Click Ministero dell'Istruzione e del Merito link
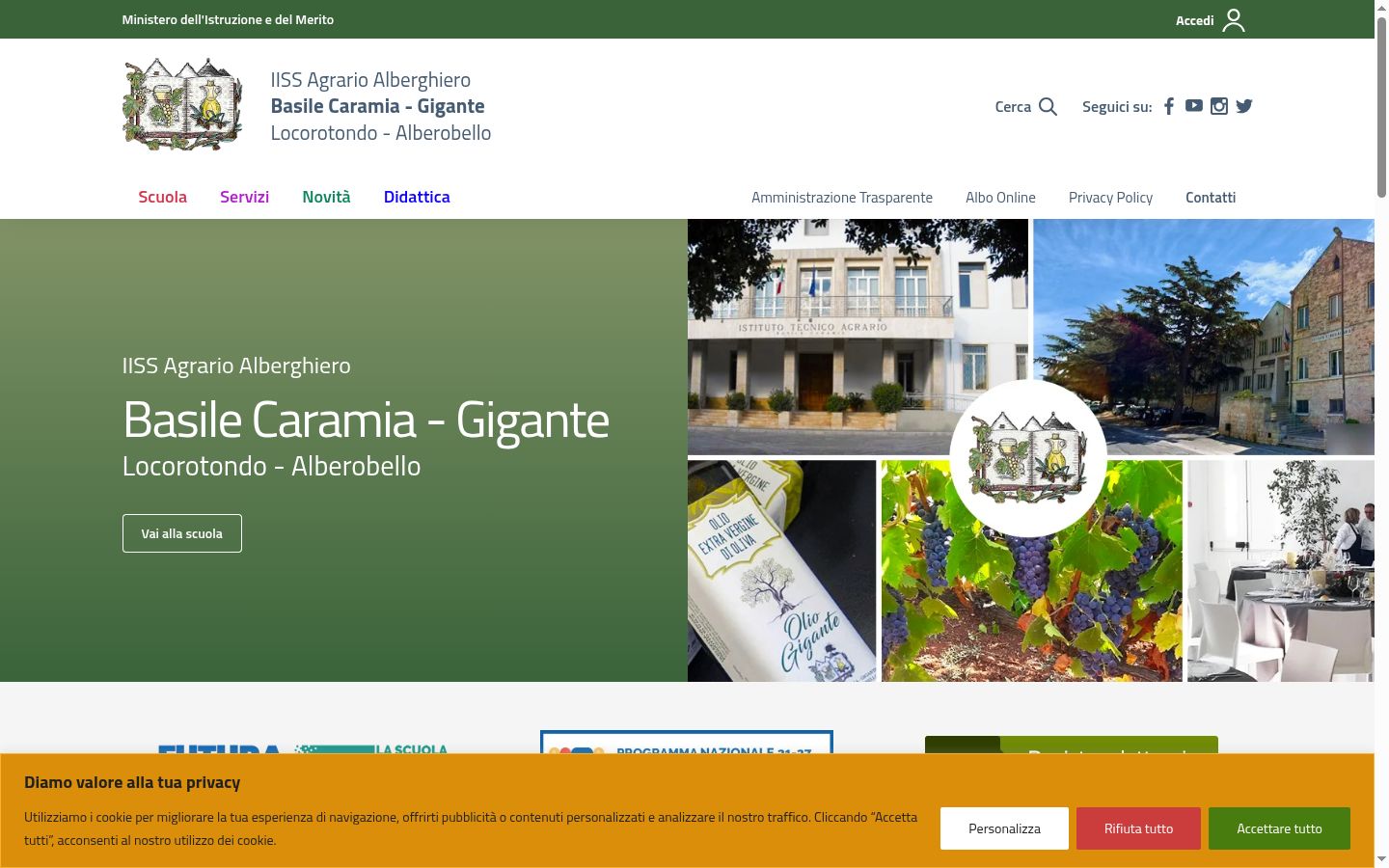Viewport: 1389px width, 868px height. coord(228,19)
